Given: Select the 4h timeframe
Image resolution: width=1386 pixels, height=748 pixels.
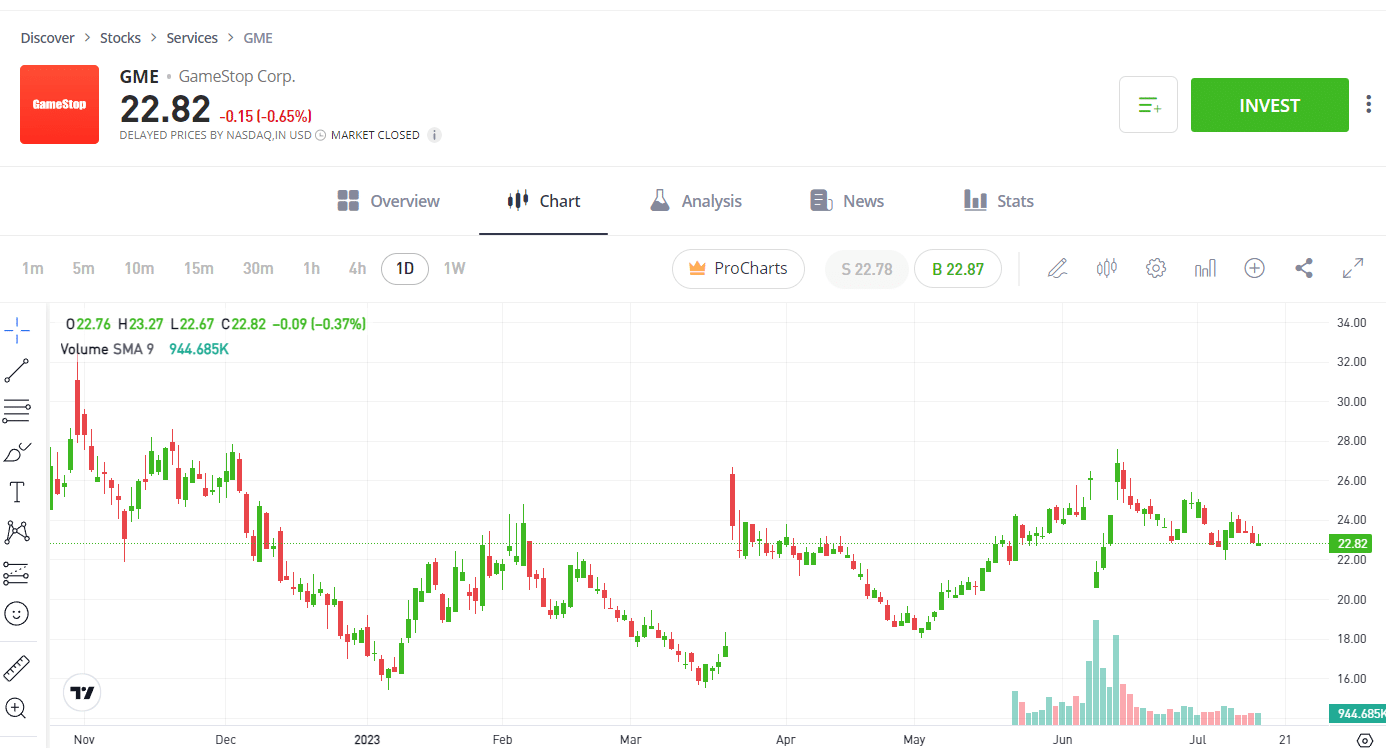Looking at the screenshot, I should pyautogui.click(x=357, y=268).
